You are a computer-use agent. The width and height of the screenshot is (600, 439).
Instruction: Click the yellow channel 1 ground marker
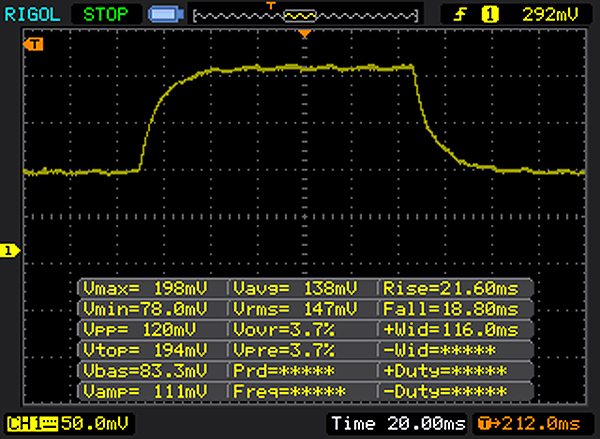(x=10, y=251)
